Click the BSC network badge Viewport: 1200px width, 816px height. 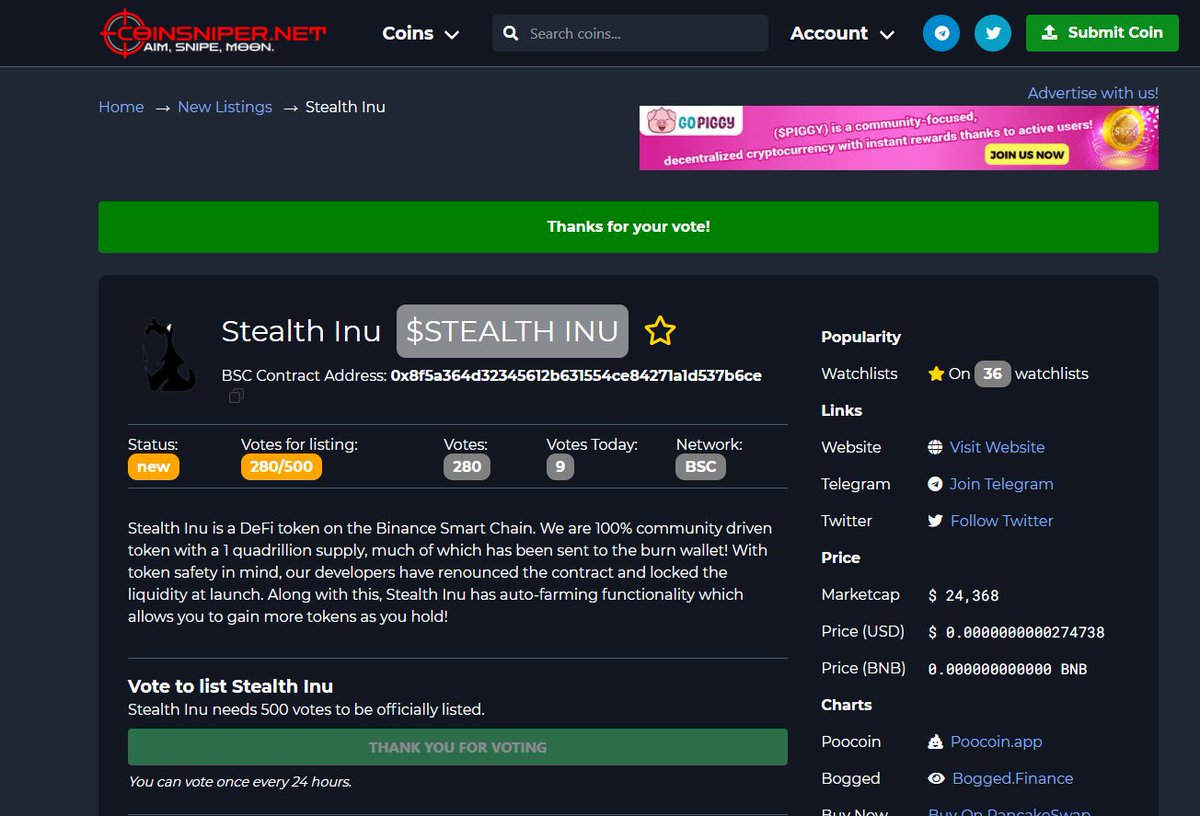(701, 467)
